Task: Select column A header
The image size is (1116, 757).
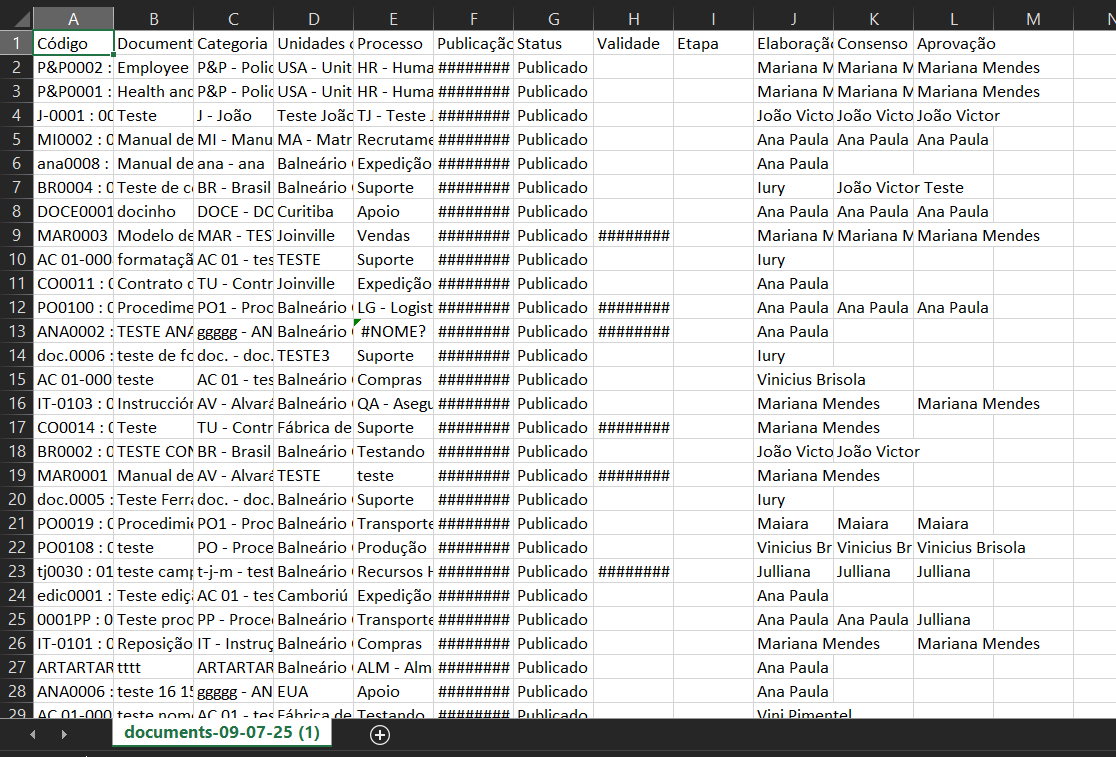Action: (73, 19)
